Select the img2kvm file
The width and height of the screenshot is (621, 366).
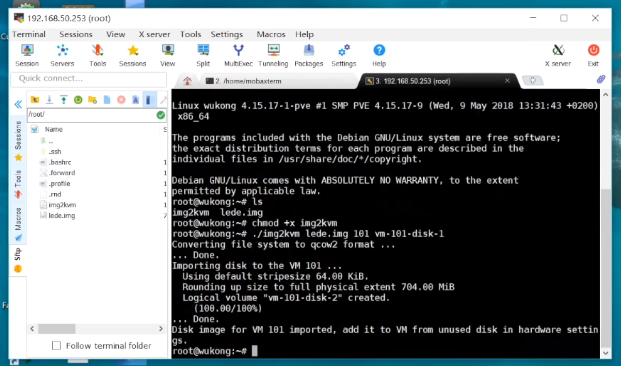coord(62,205)
